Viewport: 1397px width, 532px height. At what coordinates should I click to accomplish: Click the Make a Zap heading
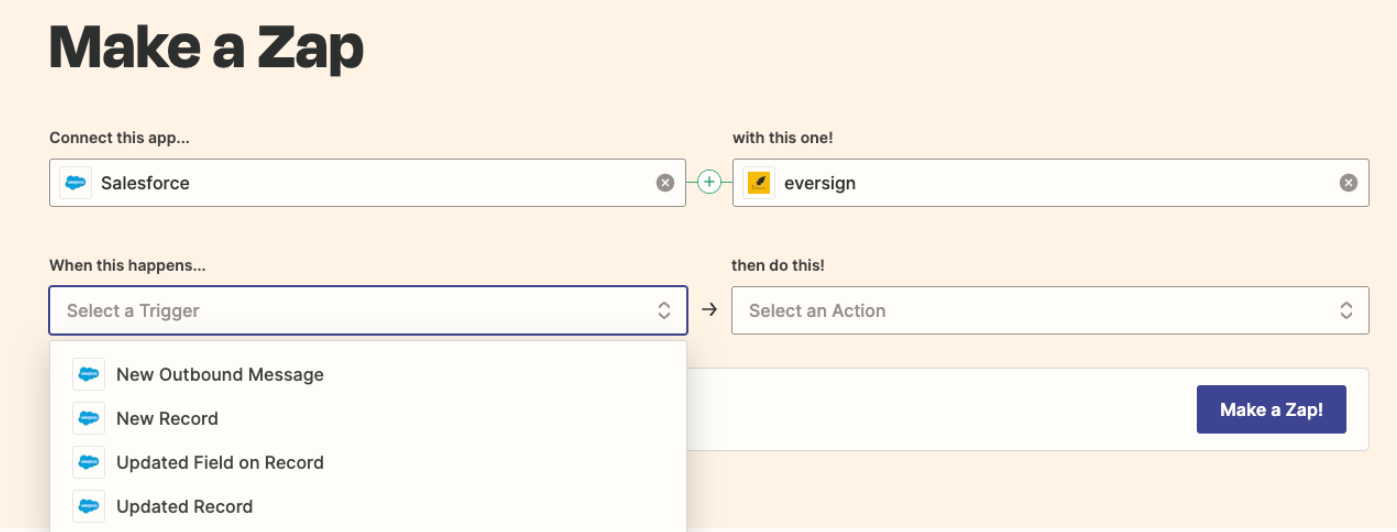pos(206,47)
